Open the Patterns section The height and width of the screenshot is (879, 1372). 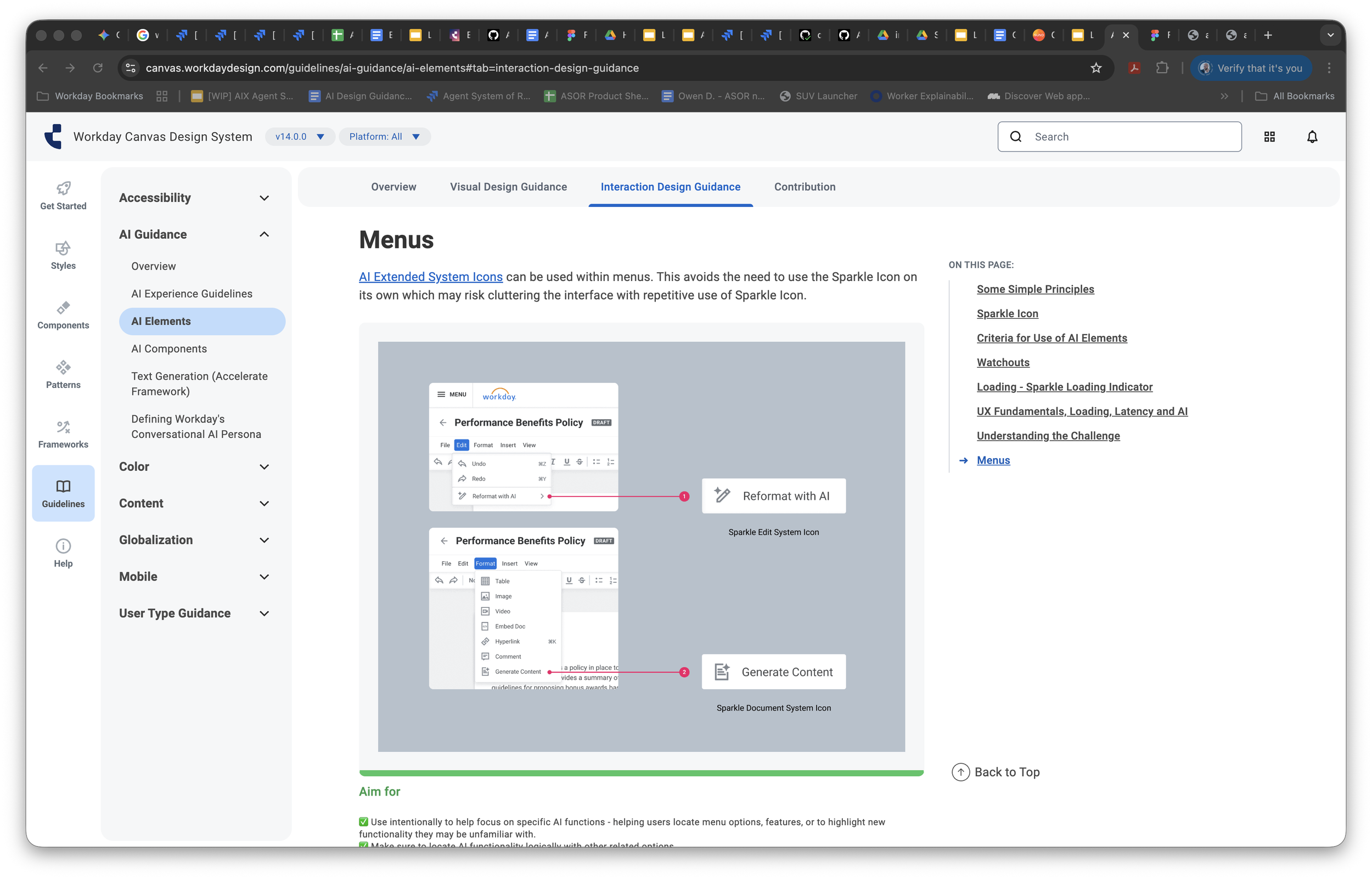click(63, 374)
